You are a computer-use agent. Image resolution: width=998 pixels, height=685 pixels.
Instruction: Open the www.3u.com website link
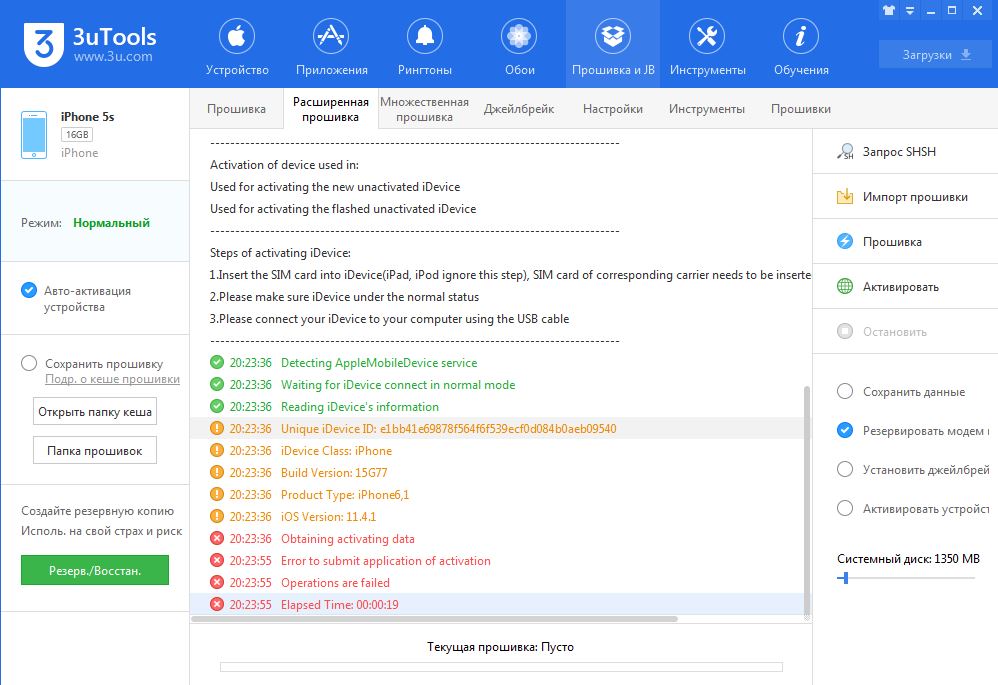113,57
